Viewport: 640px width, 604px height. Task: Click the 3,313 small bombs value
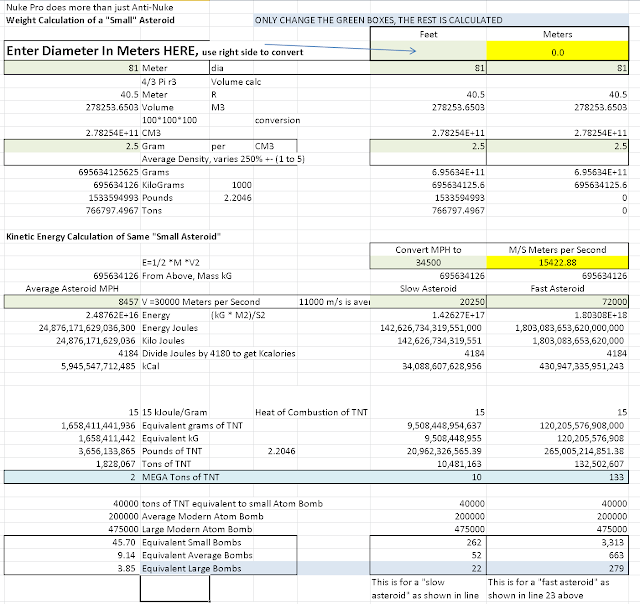pyautogui.click(x=612, y=542)
